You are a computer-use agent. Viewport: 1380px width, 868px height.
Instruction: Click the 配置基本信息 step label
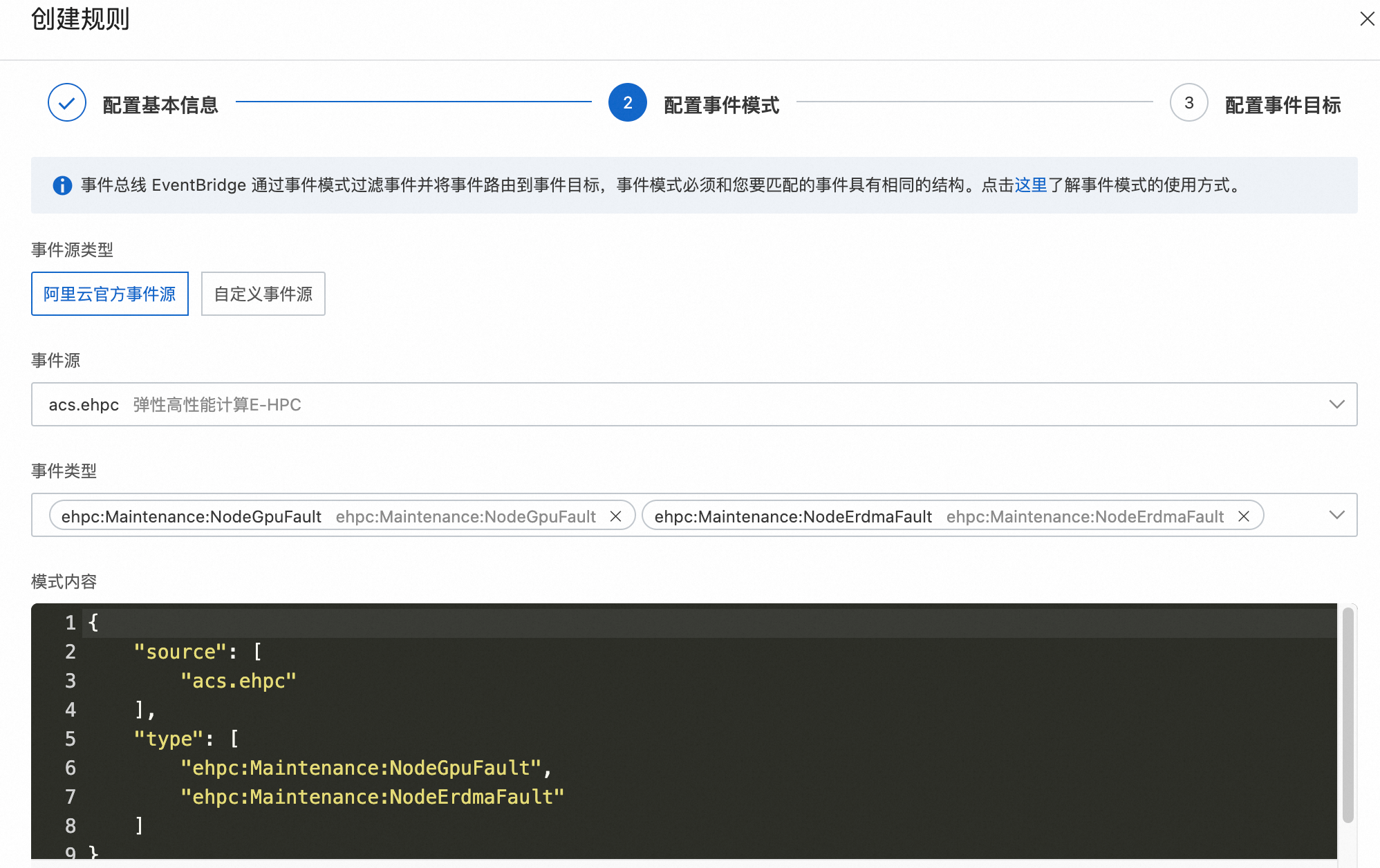(160, 105)
